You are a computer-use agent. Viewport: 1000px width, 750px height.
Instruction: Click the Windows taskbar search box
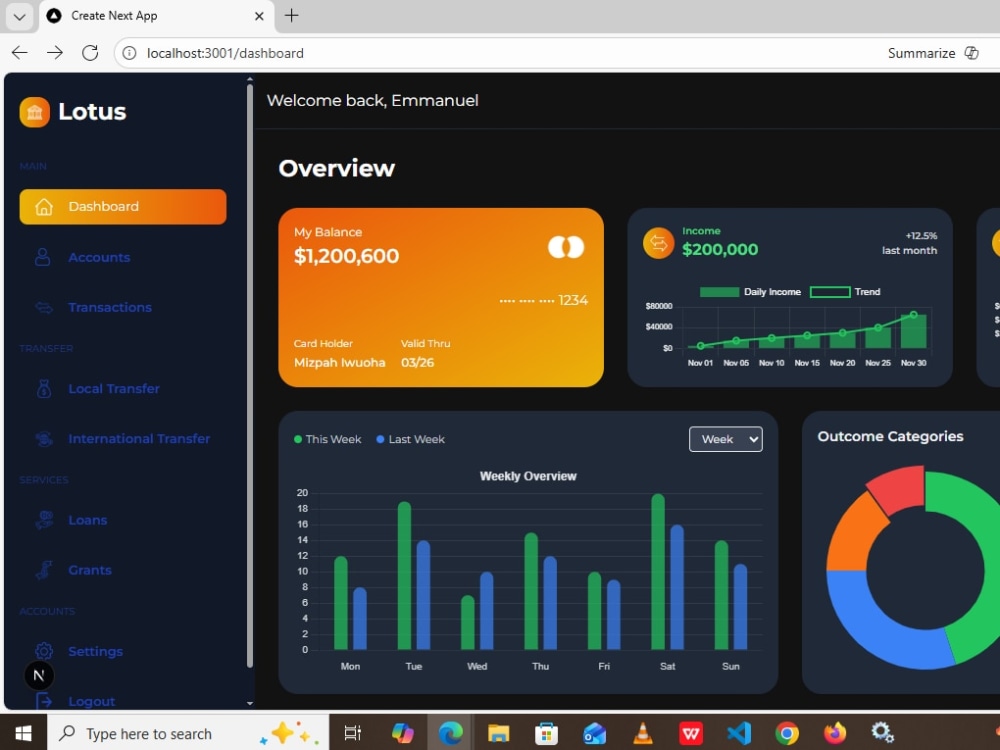tap(188, 733)
